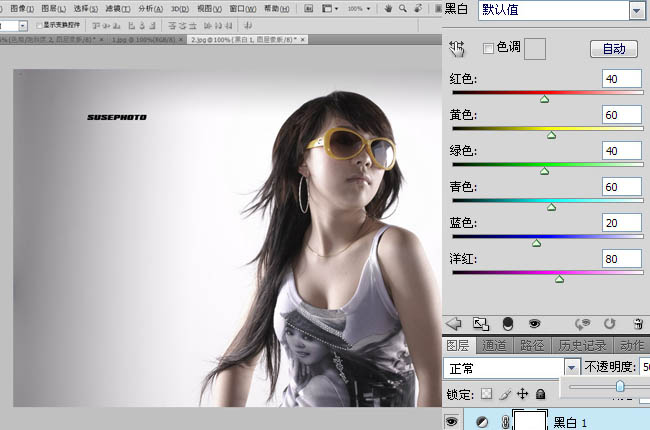This screenshot has height=430, width=650.
Task: Open the 正常 blend mode dropdown
Action: (x=572, y=369)
